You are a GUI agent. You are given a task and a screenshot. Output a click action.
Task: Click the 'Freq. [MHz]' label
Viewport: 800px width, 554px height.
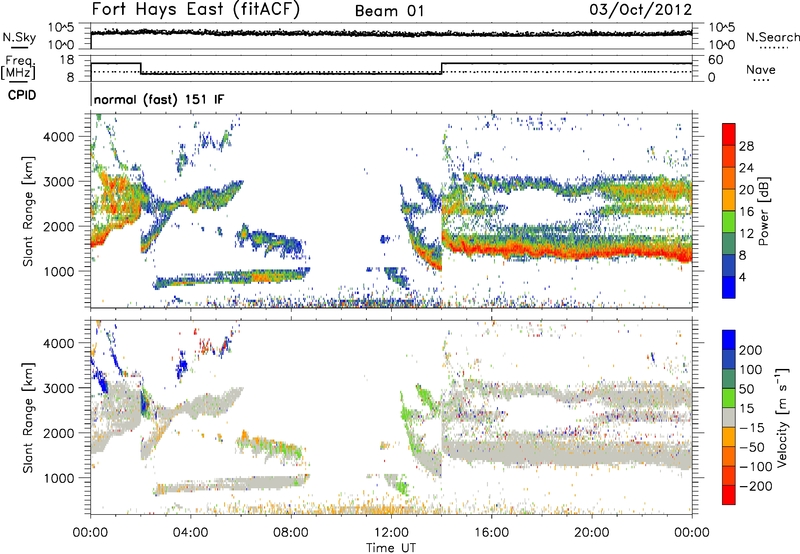pyautogui.click(x=18, y=67)
